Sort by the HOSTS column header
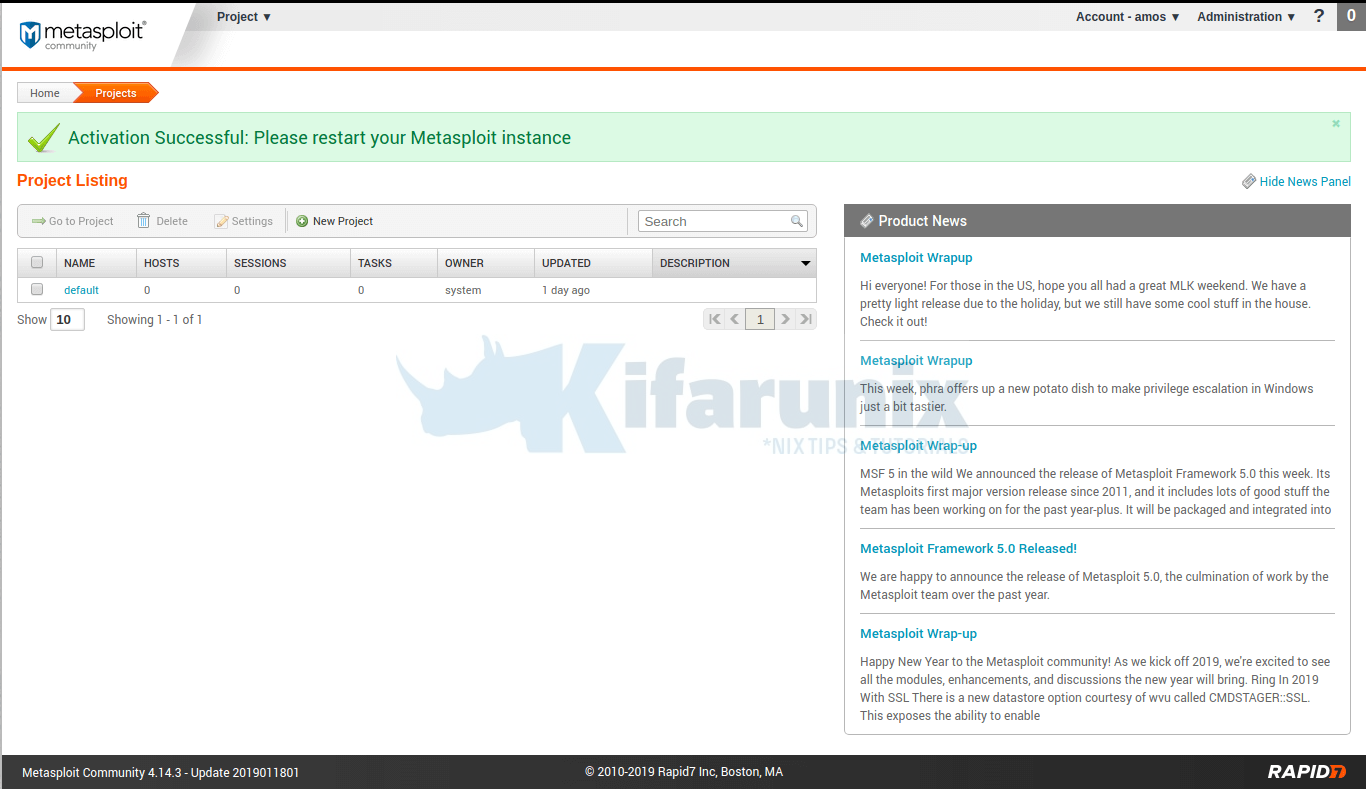 181,263
